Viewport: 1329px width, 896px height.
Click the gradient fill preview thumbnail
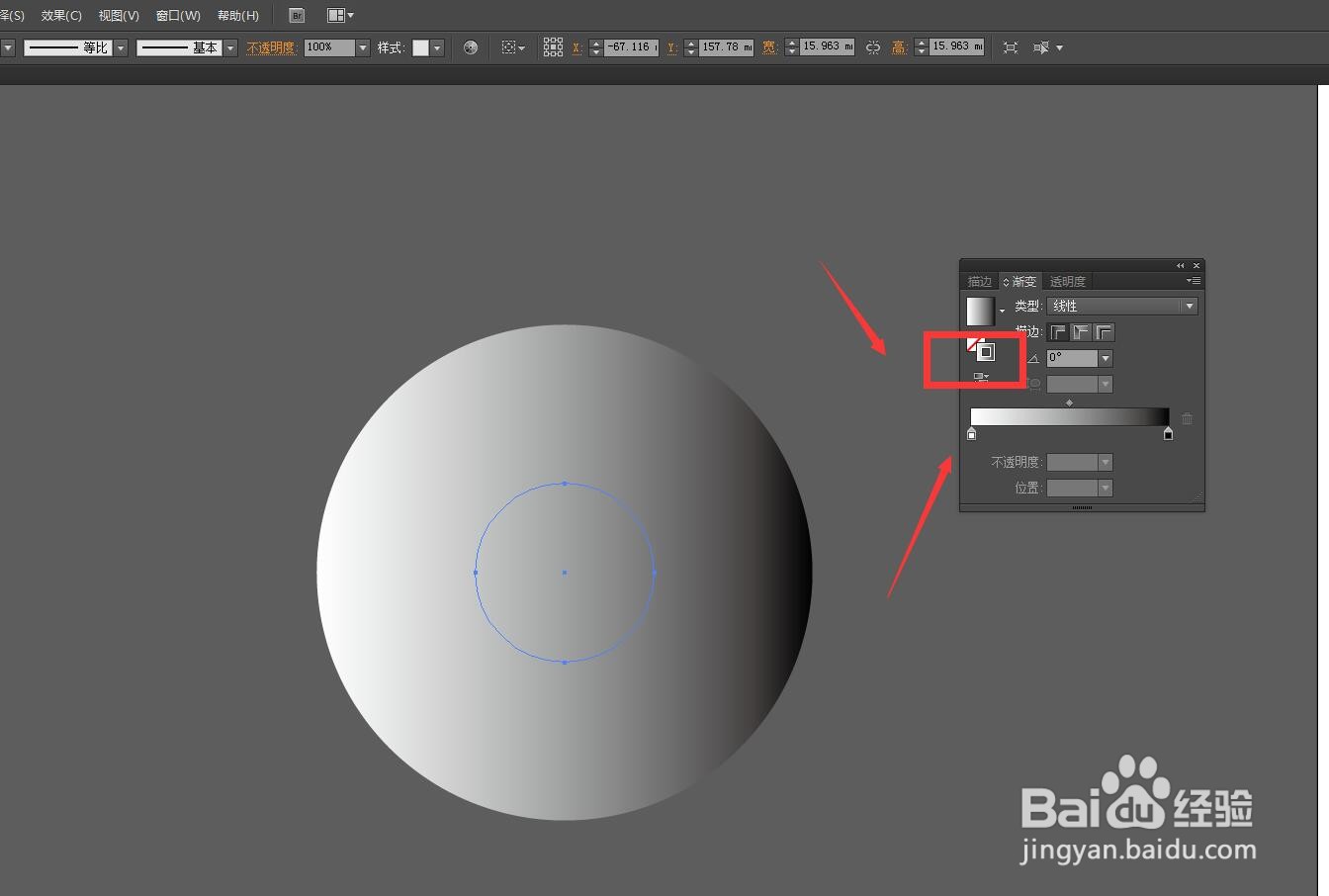(980, 312)
